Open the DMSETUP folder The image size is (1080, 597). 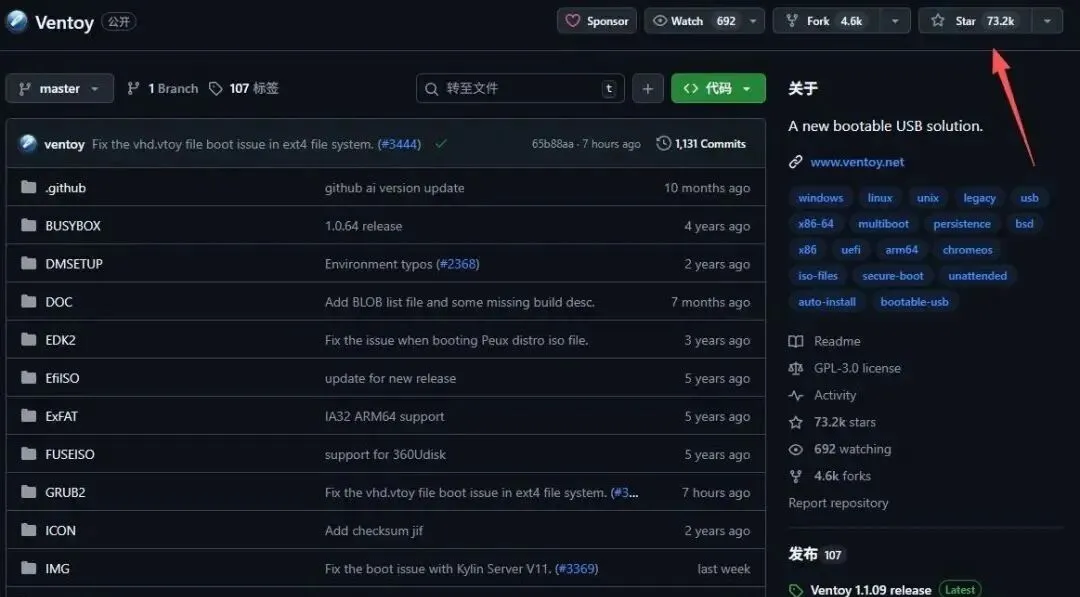pos(74,264)
